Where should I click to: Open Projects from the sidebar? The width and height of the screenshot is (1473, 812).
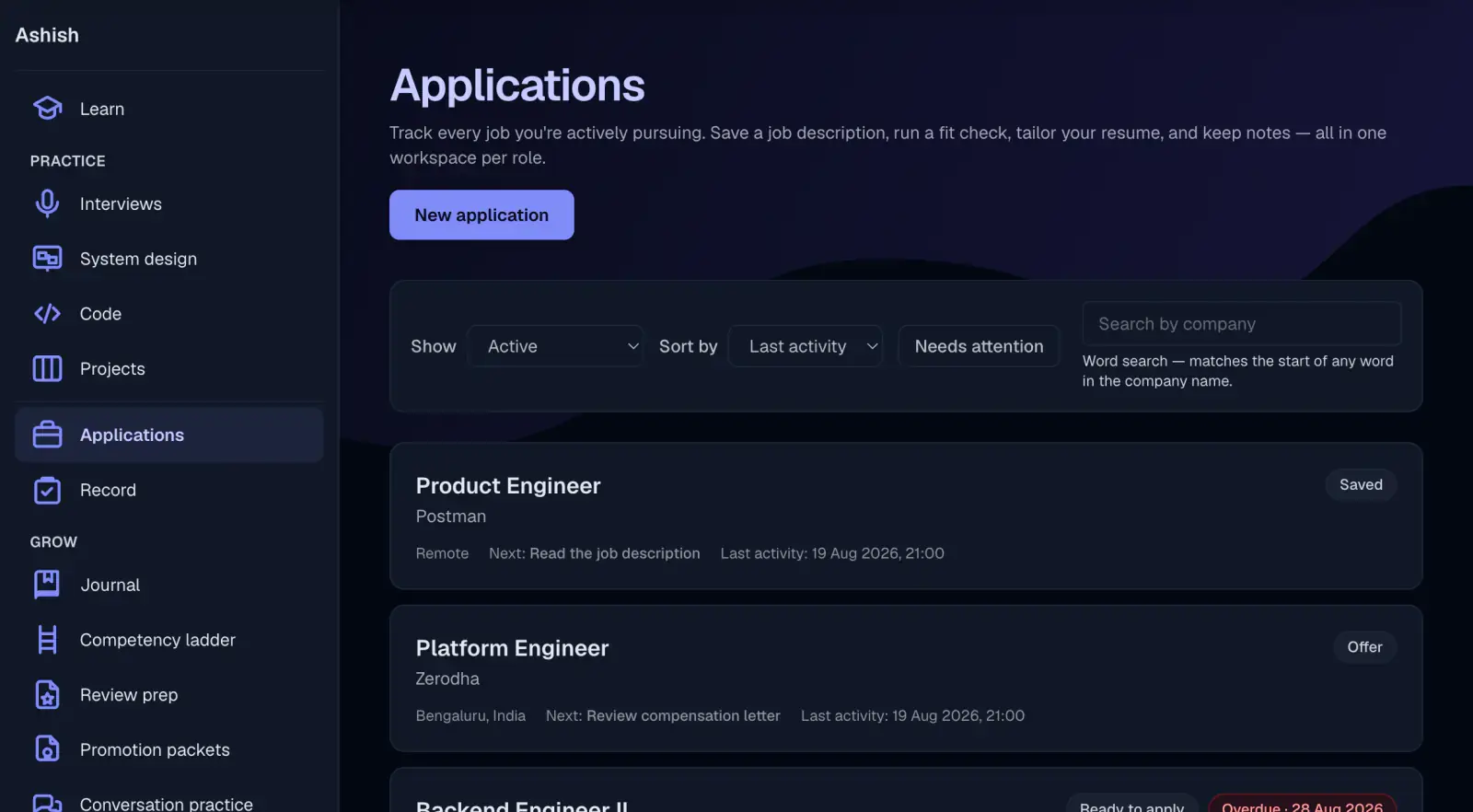[169, 368]
